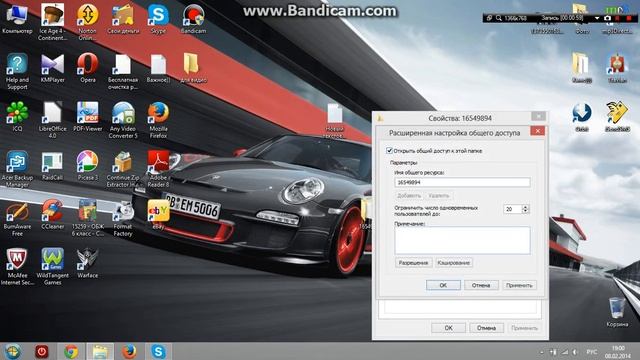This screenshot has height=360, width=640.
Task: Click the red power icon on taskbar
Action: coord(42,351)
